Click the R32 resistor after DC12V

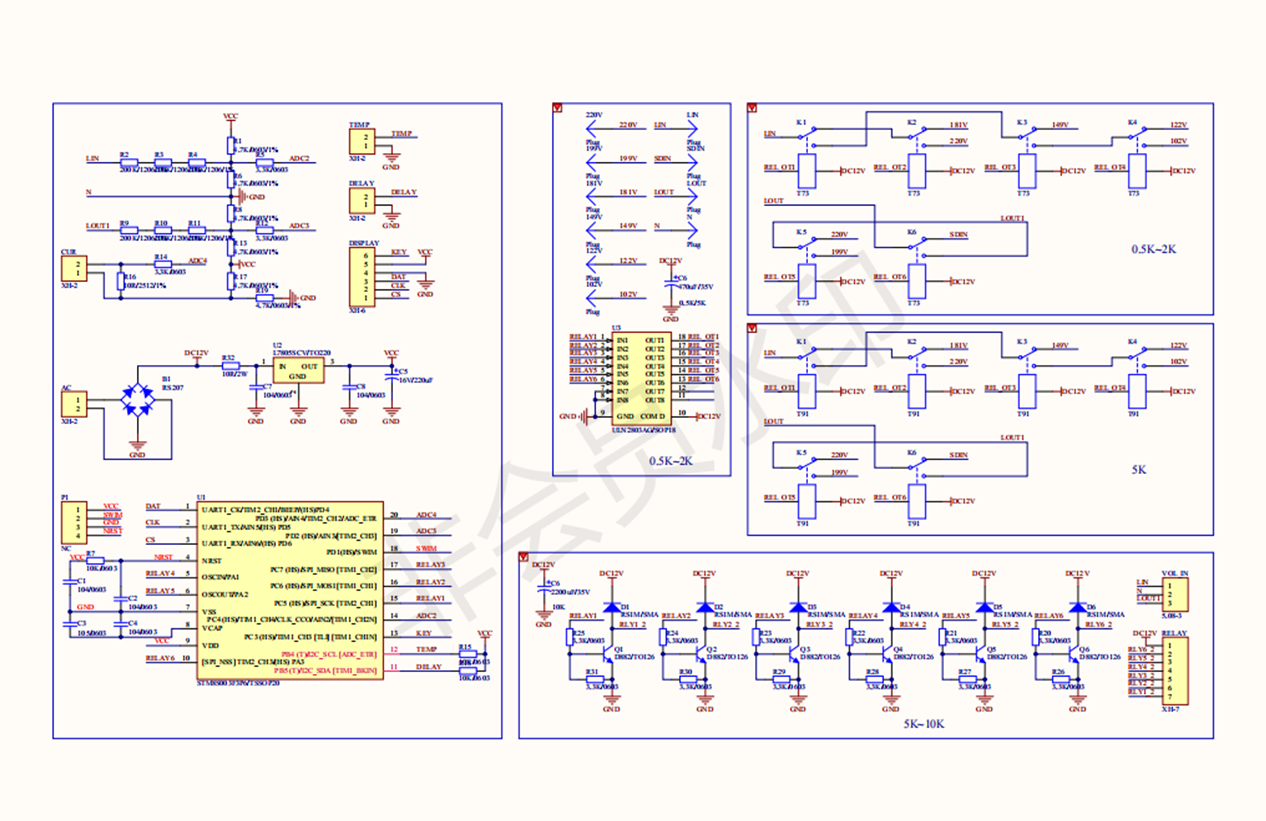pyautogui.click(x=230, y=367)
